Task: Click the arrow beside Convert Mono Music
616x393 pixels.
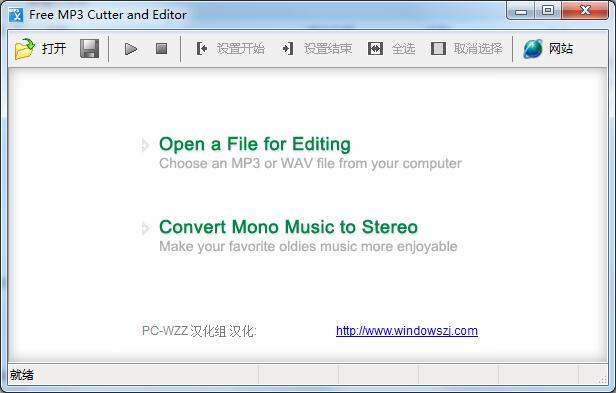Action: pos(145,228)
